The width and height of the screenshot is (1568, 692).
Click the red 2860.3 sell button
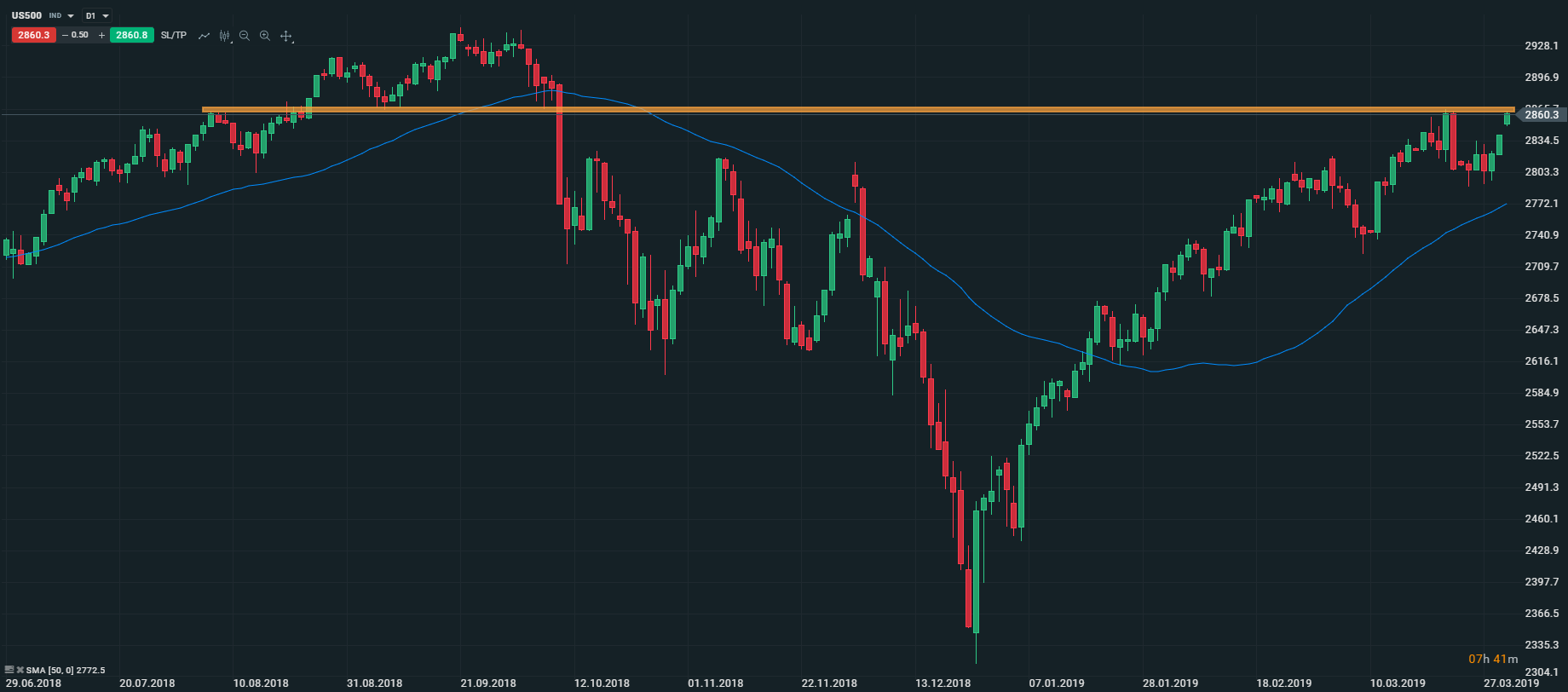point(33,35)
